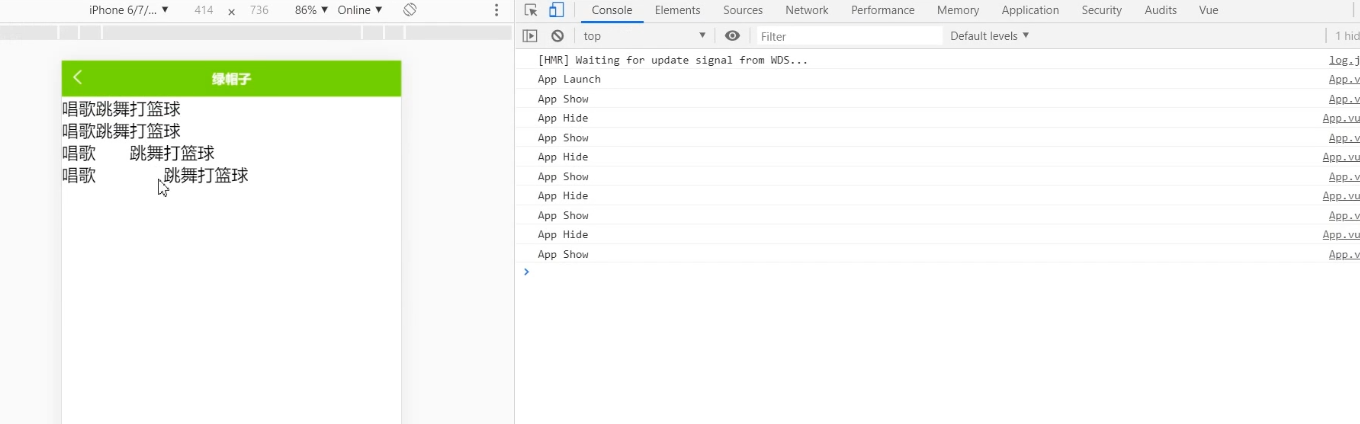Screen dimensions: 1360x424
Task: Click the eye live expression icon
Action: click(x=733, y=36)
